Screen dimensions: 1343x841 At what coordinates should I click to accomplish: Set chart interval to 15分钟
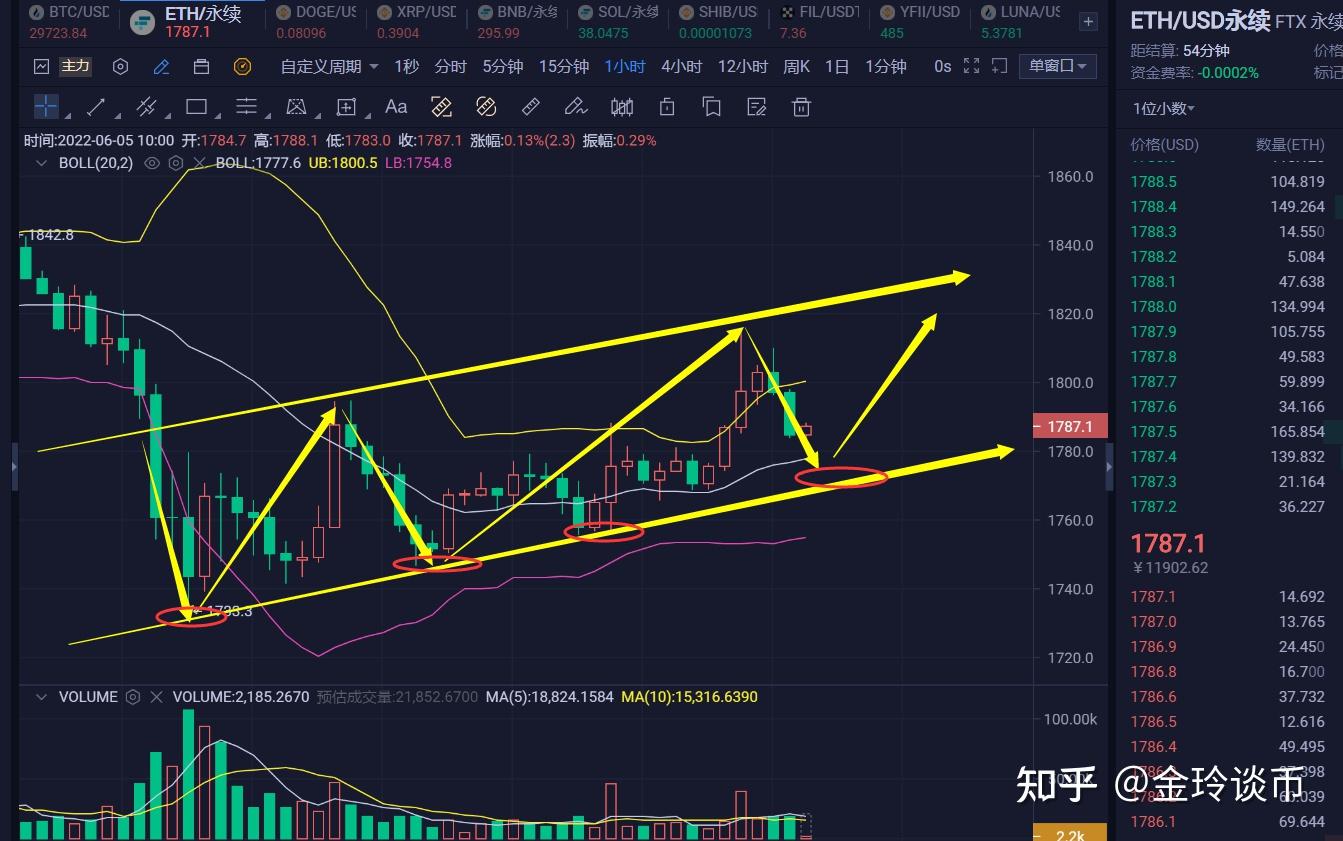[564, 67]
